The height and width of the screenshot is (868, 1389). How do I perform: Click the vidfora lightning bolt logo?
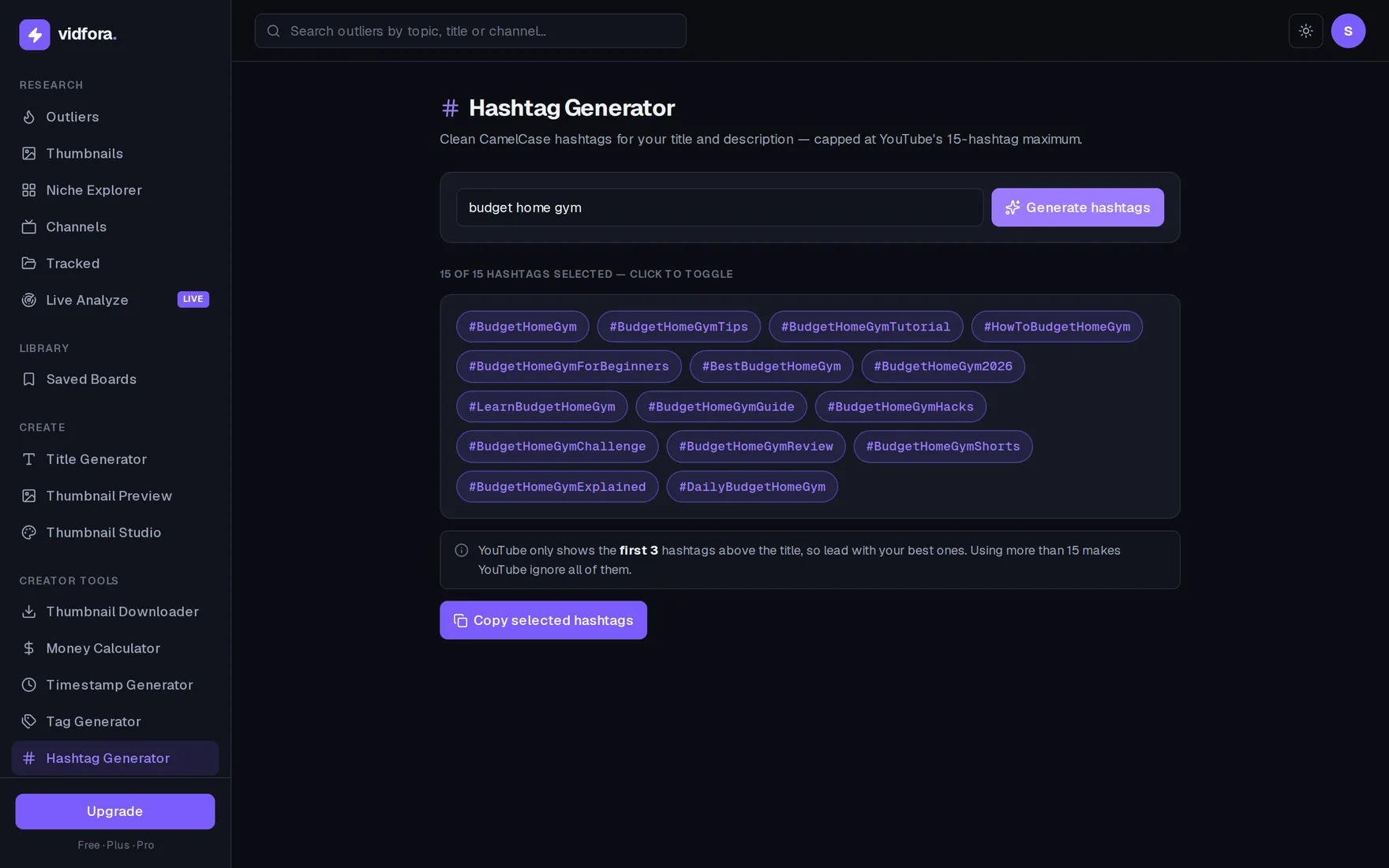tap(34, 34)
